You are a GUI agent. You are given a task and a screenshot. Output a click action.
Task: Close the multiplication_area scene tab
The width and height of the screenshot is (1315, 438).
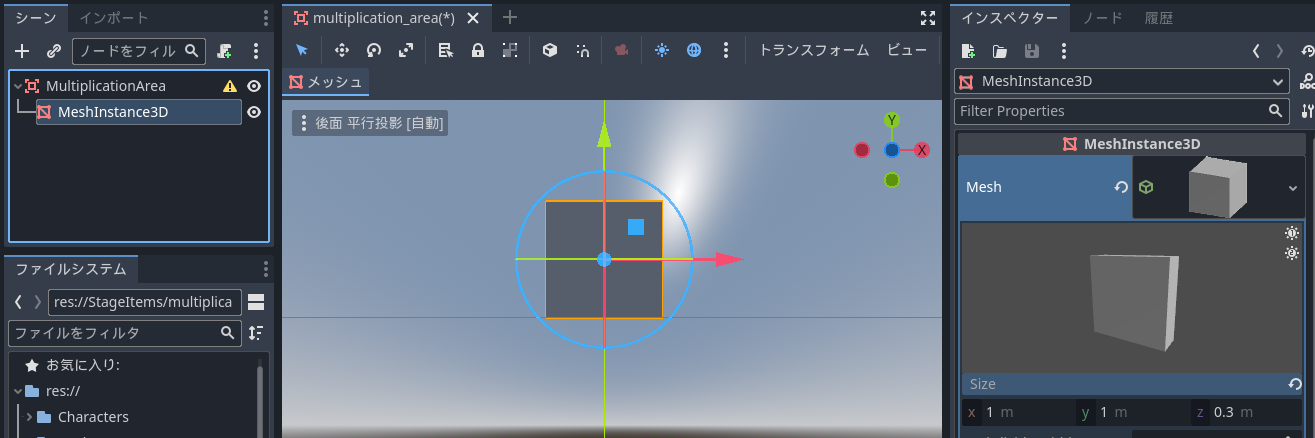(x=473, y=18)
